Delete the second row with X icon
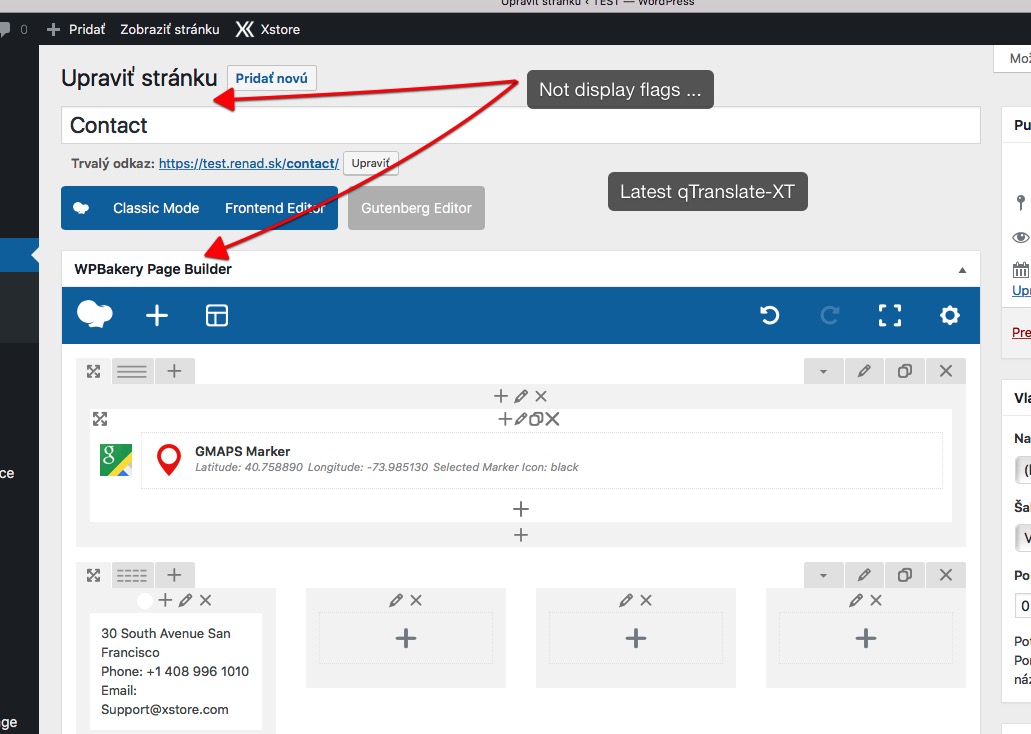Viewport: 1031px width, 734px height. (x=946, y=575)
